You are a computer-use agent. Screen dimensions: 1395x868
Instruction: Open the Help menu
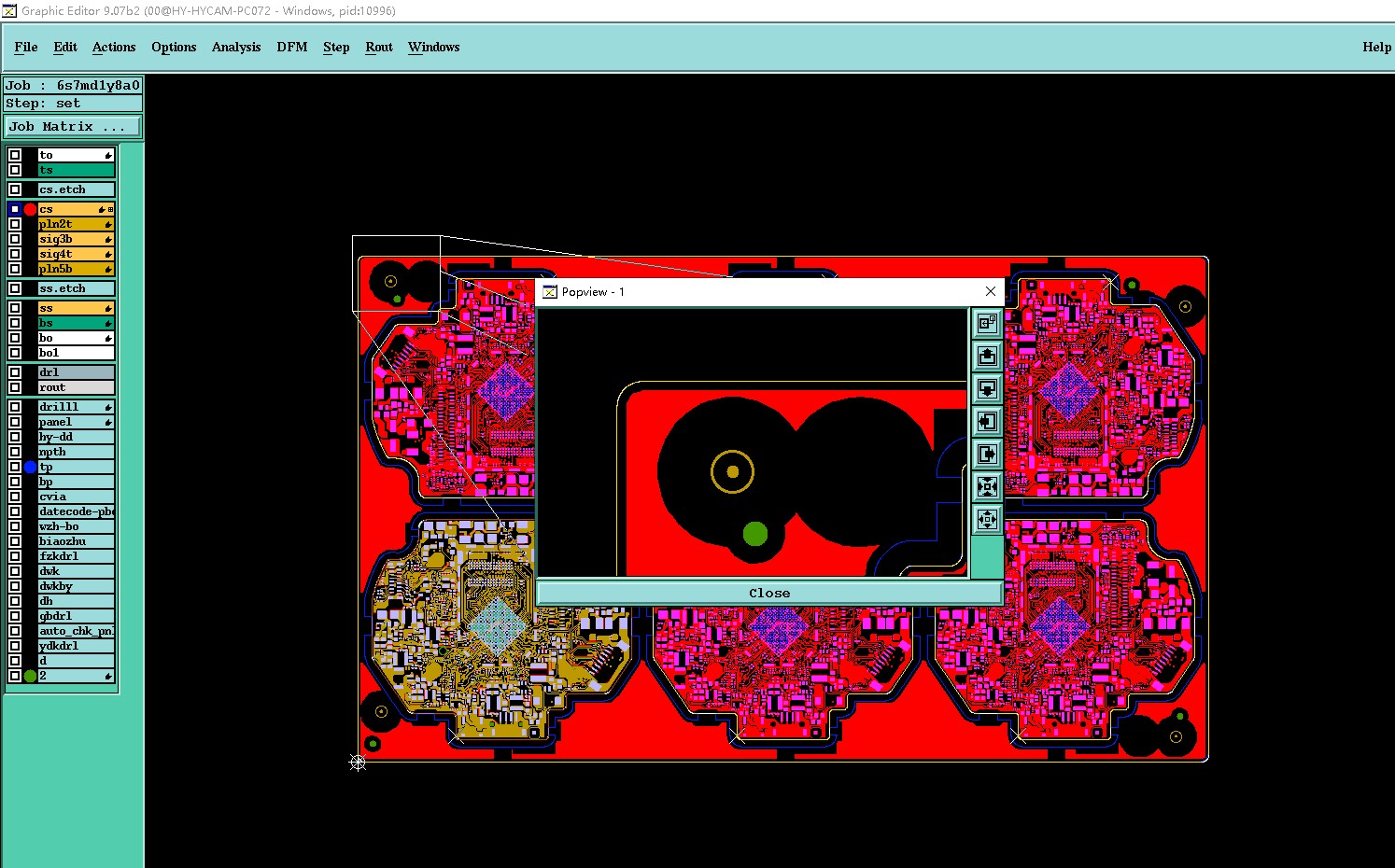pyautogui.click(x=1376, y=47)
